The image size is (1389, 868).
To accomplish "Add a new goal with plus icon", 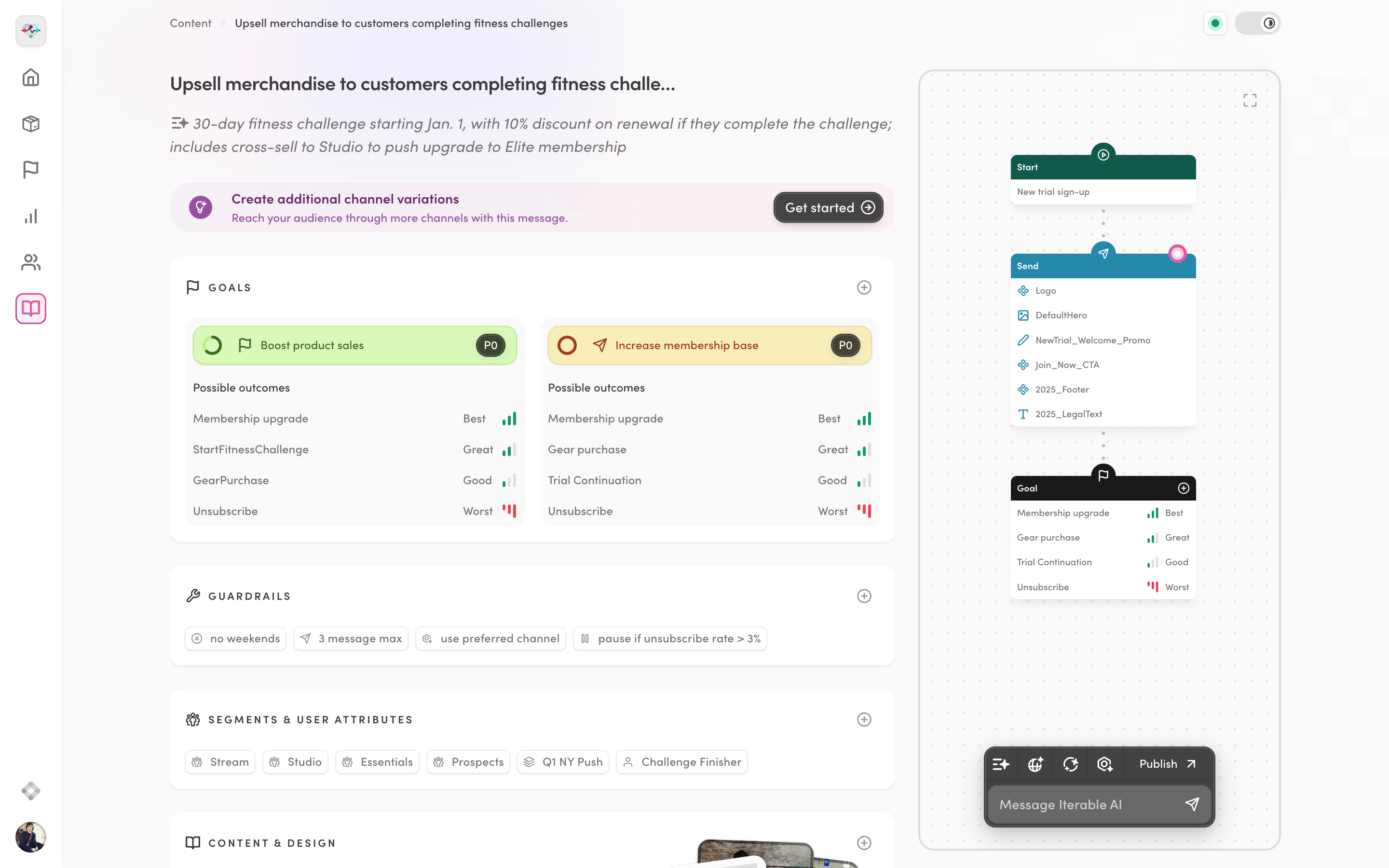I will pos(864,287).
